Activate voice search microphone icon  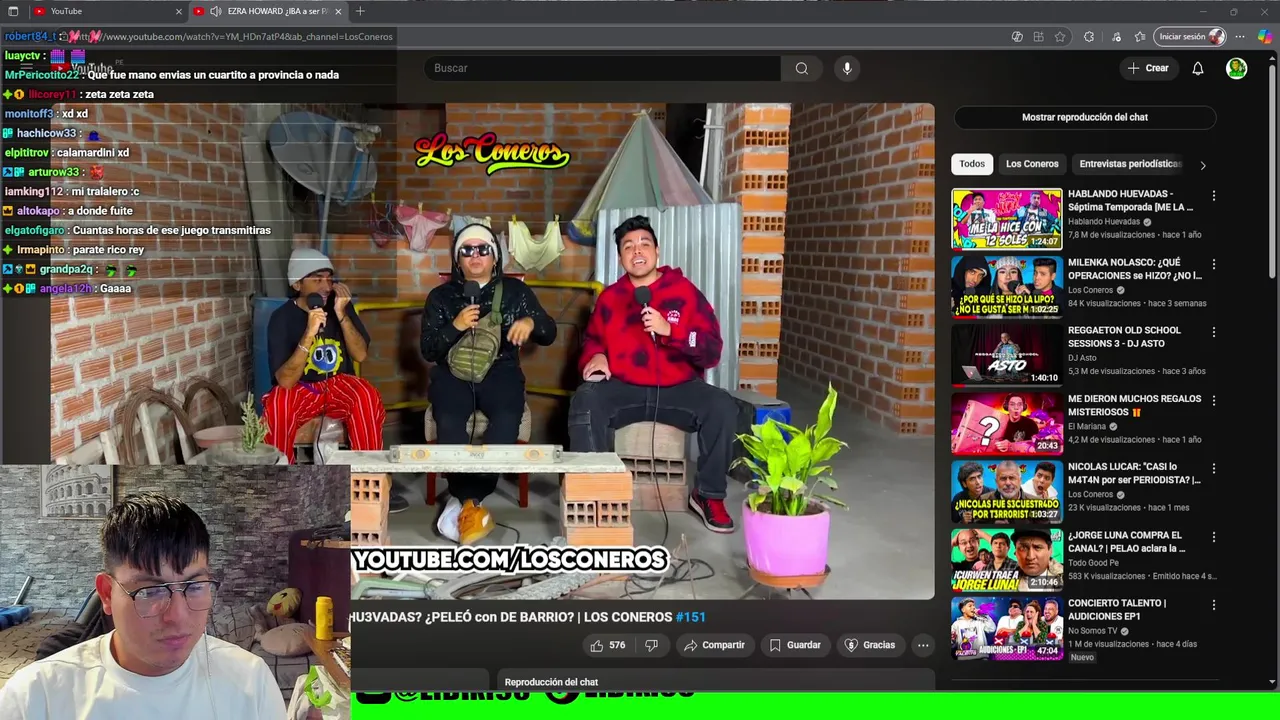coord(847,68)
